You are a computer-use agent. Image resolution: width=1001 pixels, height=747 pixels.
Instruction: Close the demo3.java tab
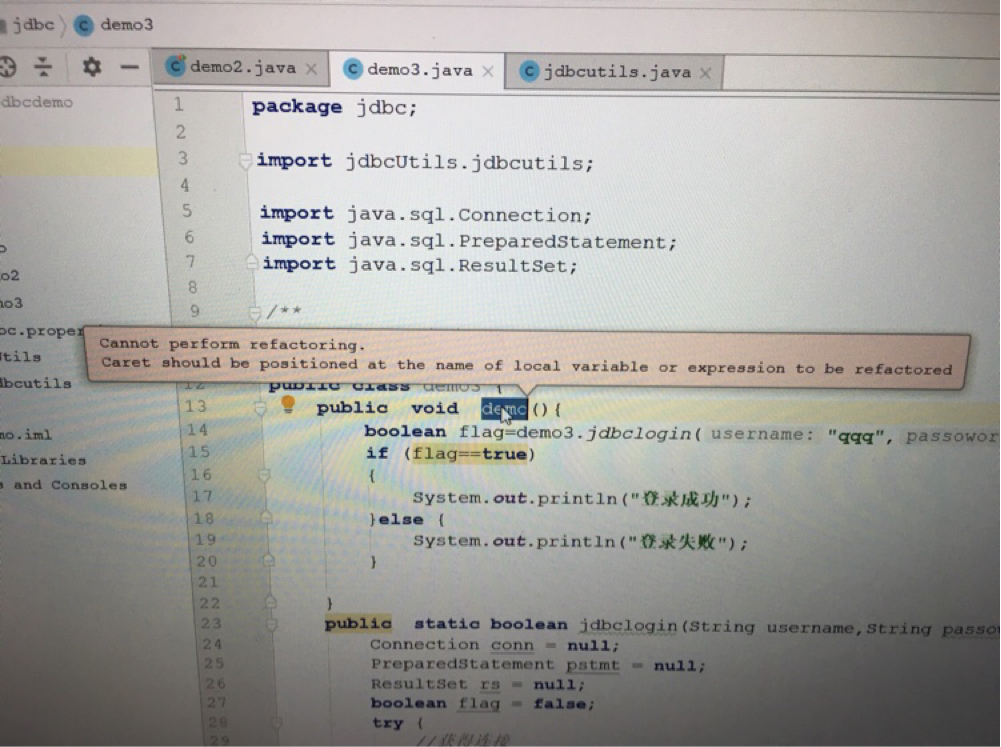pyautogui.click(x=488, y=71)
